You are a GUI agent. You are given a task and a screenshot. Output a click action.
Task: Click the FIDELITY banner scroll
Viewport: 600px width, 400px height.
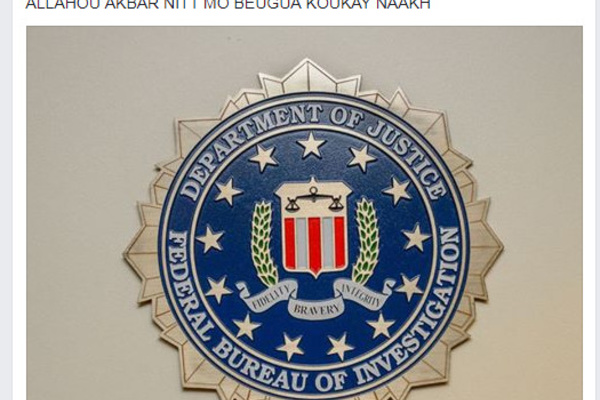[x=268, y=296]
